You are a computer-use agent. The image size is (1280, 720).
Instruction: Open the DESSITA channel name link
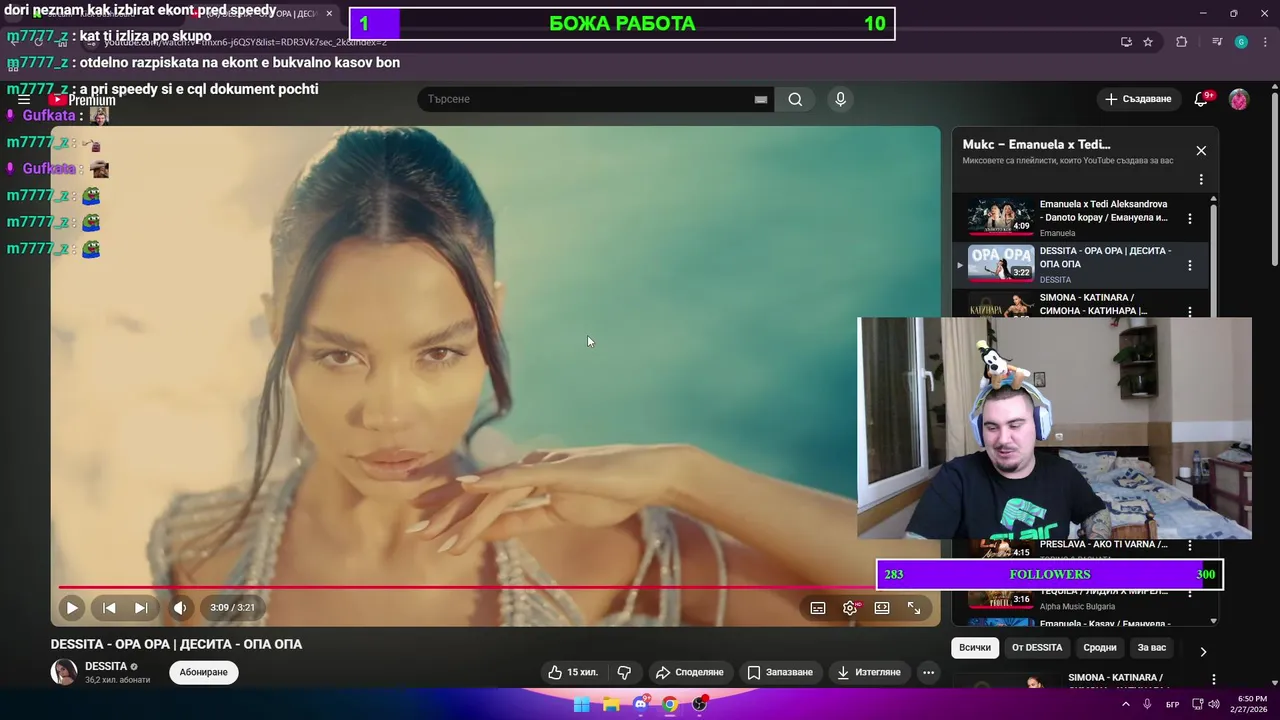[106, 666]
